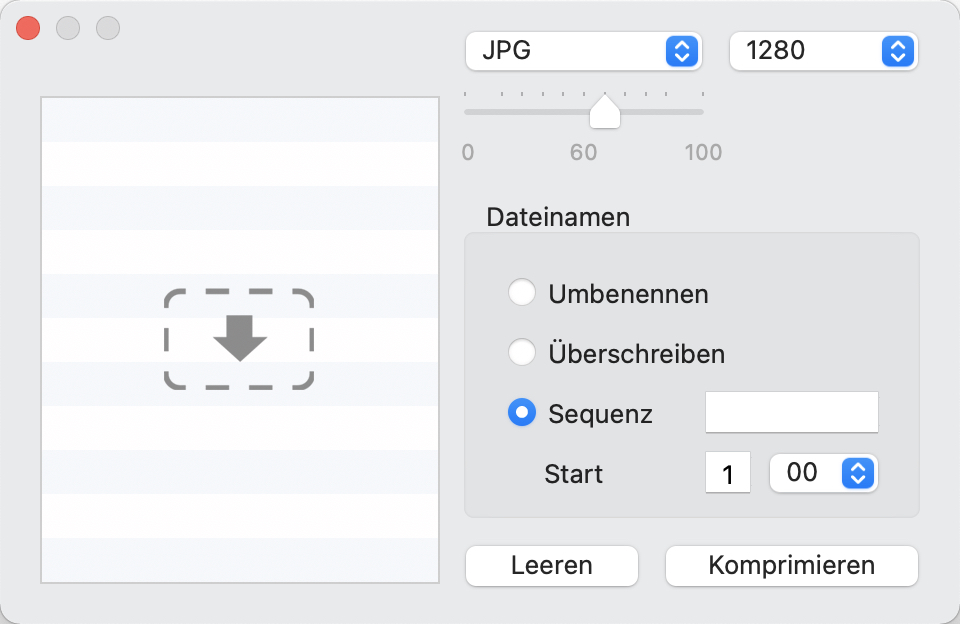
Task: Click the striped file list area
Action: (240, 340)
